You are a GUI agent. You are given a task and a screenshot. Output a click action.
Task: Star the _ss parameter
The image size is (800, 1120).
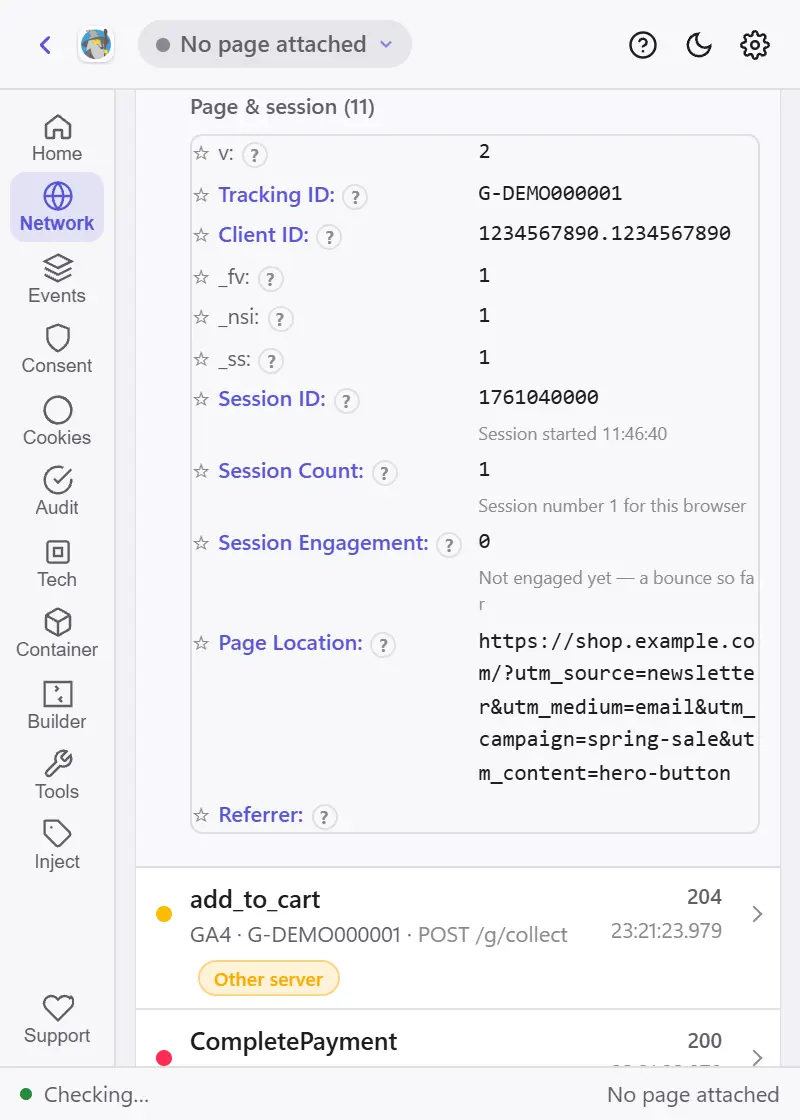(x=201, y=359)
